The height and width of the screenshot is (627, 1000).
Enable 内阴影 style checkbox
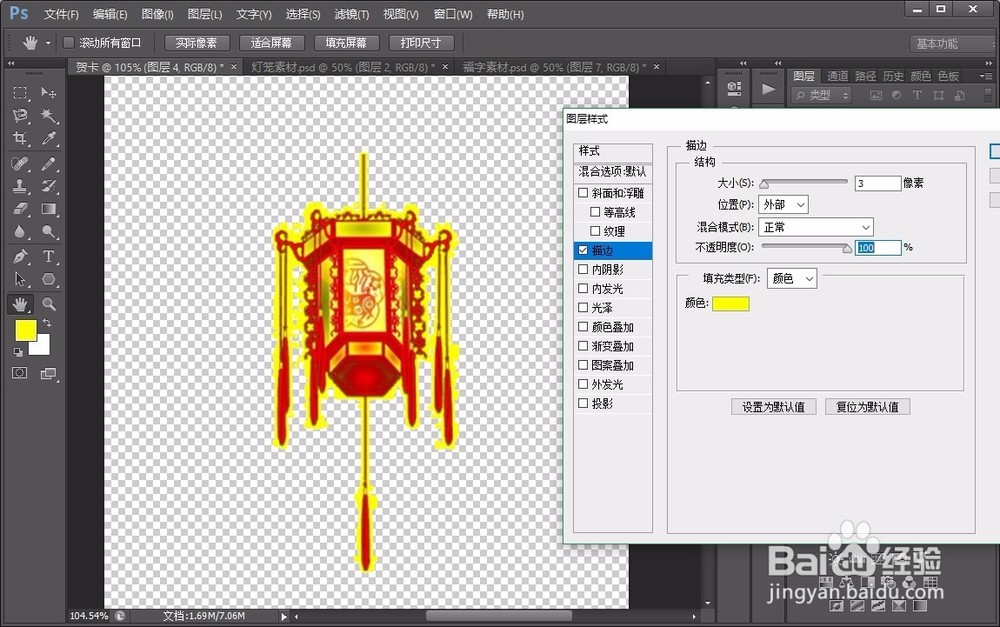click(583, 269)
